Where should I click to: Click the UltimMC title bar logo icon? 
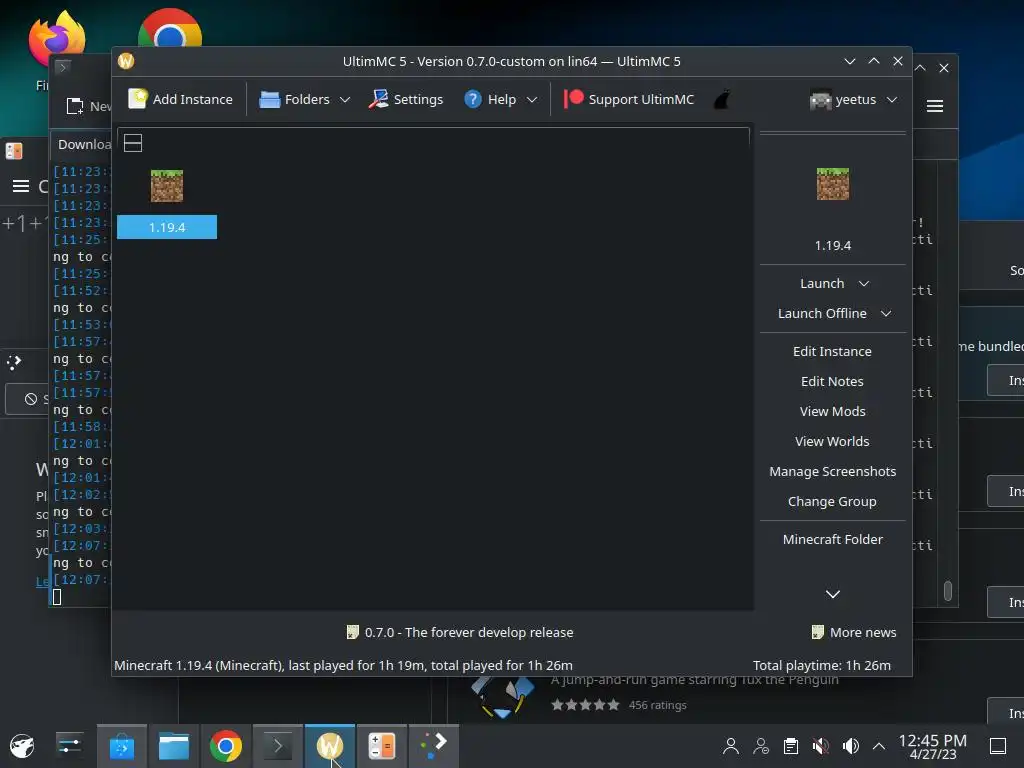[x=126, y=61]
